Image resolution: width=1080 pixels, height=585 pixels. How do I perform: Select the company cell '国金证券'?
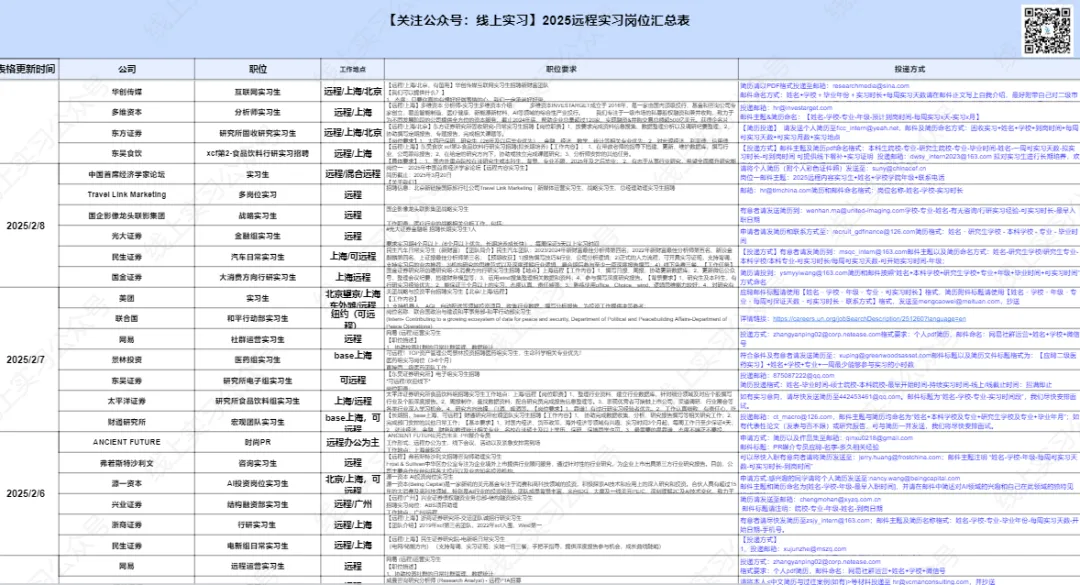(x=127, y=277)
